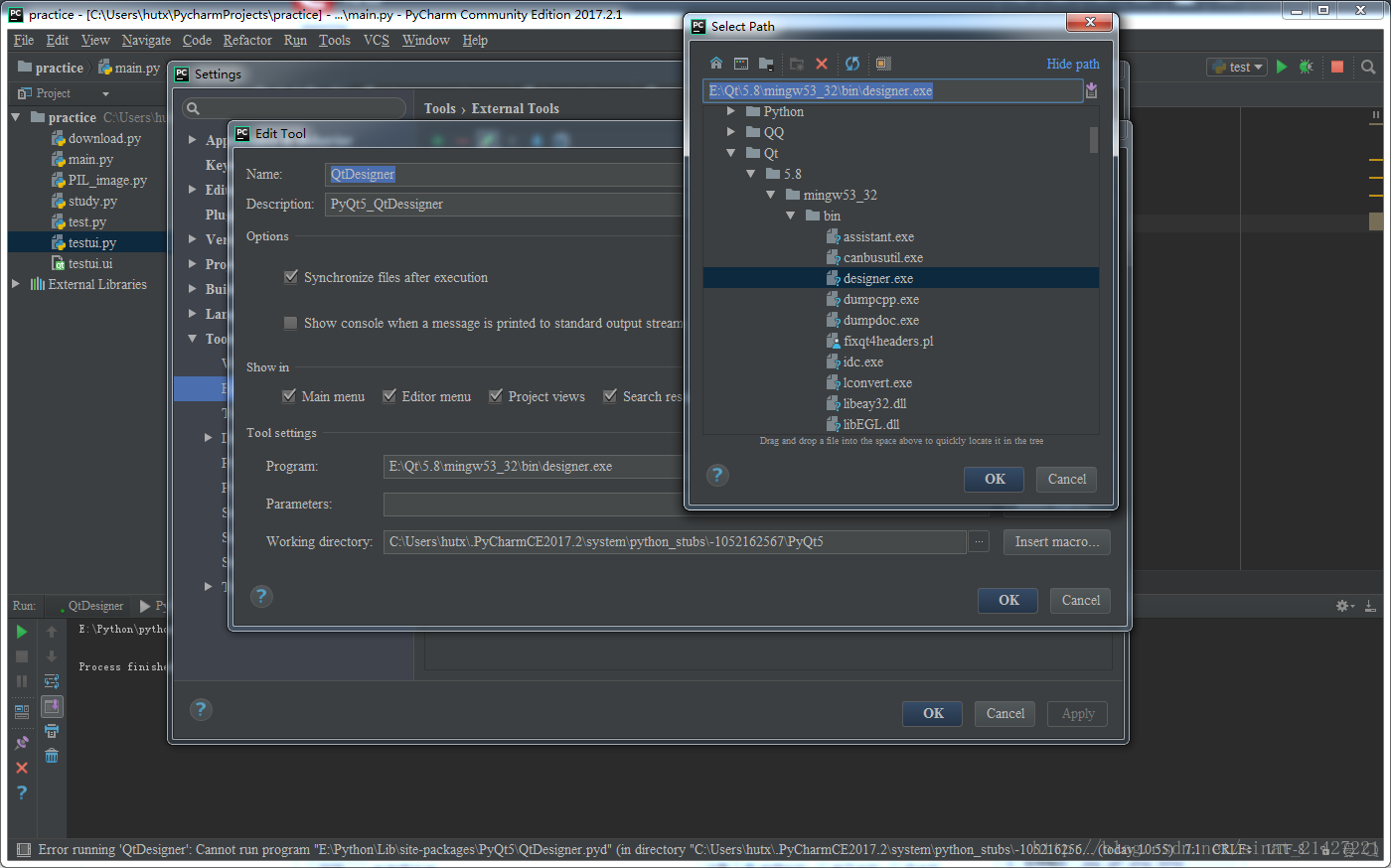
Task: Click restore layout icon in Run panel
Action: point(22,712)
